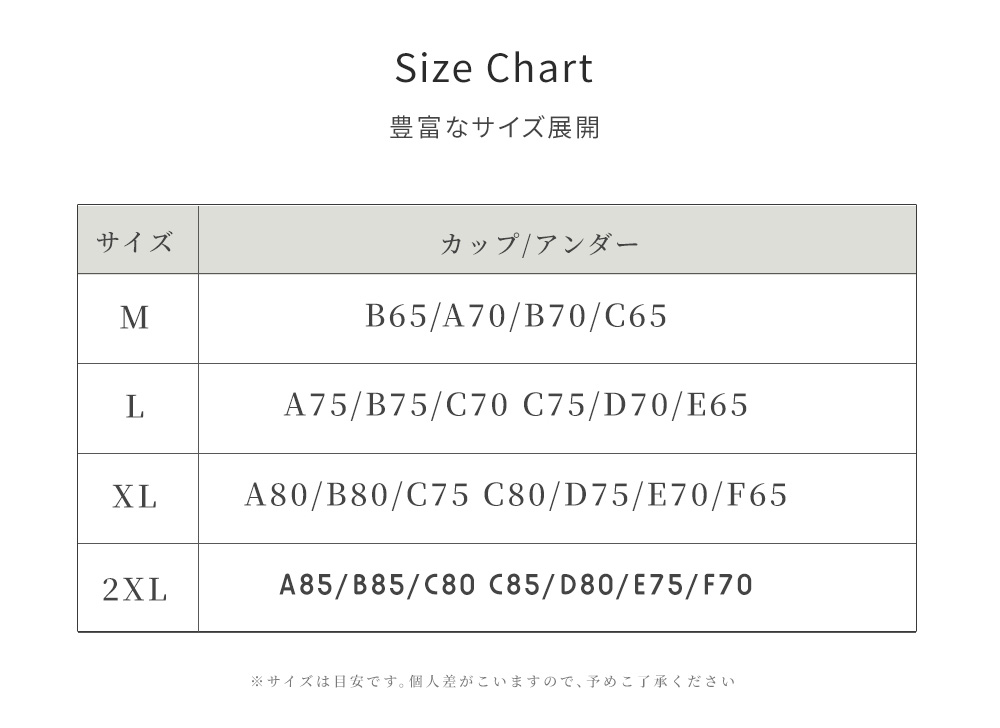Click the ※サイズは目安です footnote

click(492, 682)
